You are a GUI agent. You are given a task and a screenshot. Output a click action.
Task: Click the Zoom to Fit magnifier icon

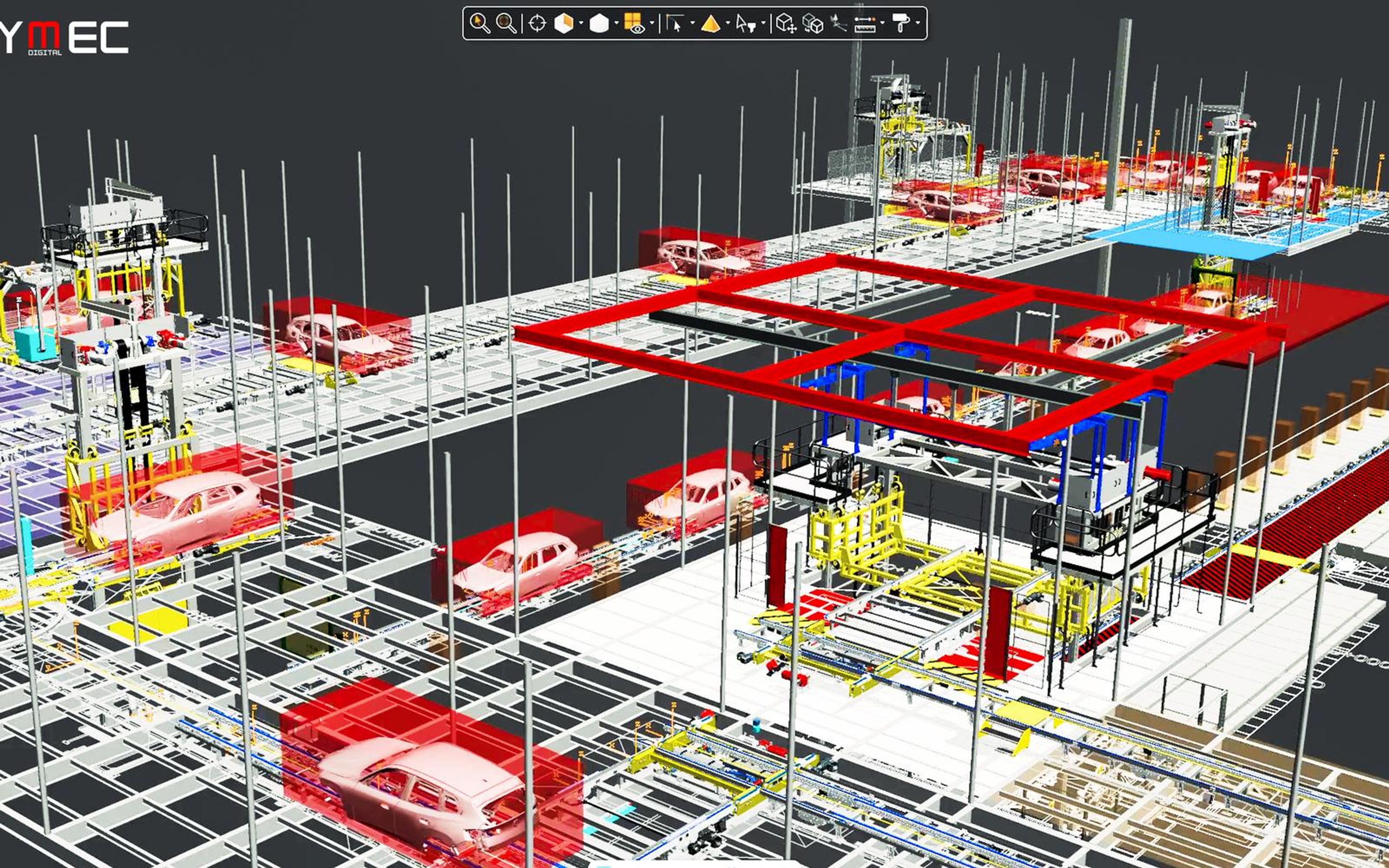pyautogui.click(x=506, y=23)
